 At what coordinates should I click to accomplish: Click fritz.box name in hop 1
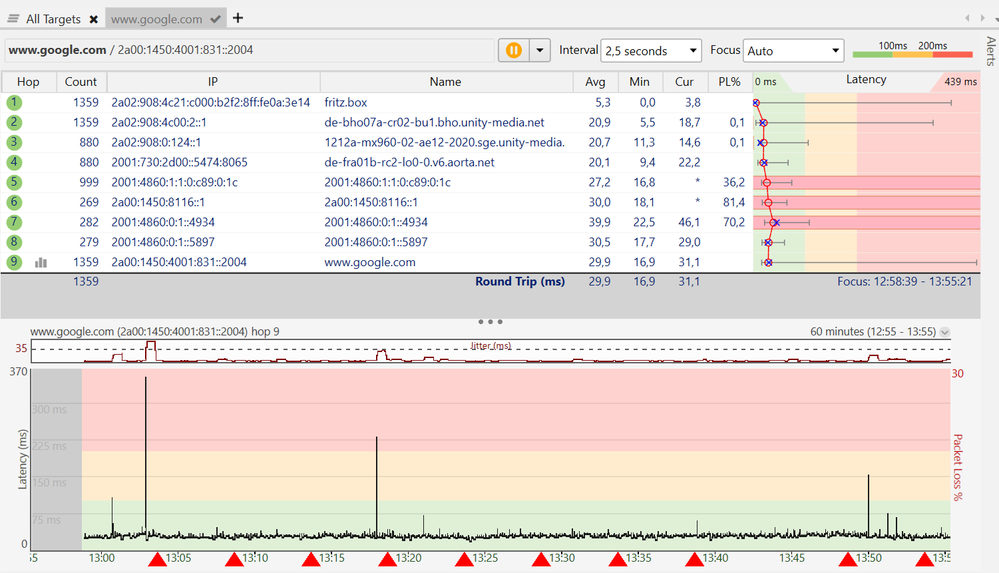coord(345,102)
